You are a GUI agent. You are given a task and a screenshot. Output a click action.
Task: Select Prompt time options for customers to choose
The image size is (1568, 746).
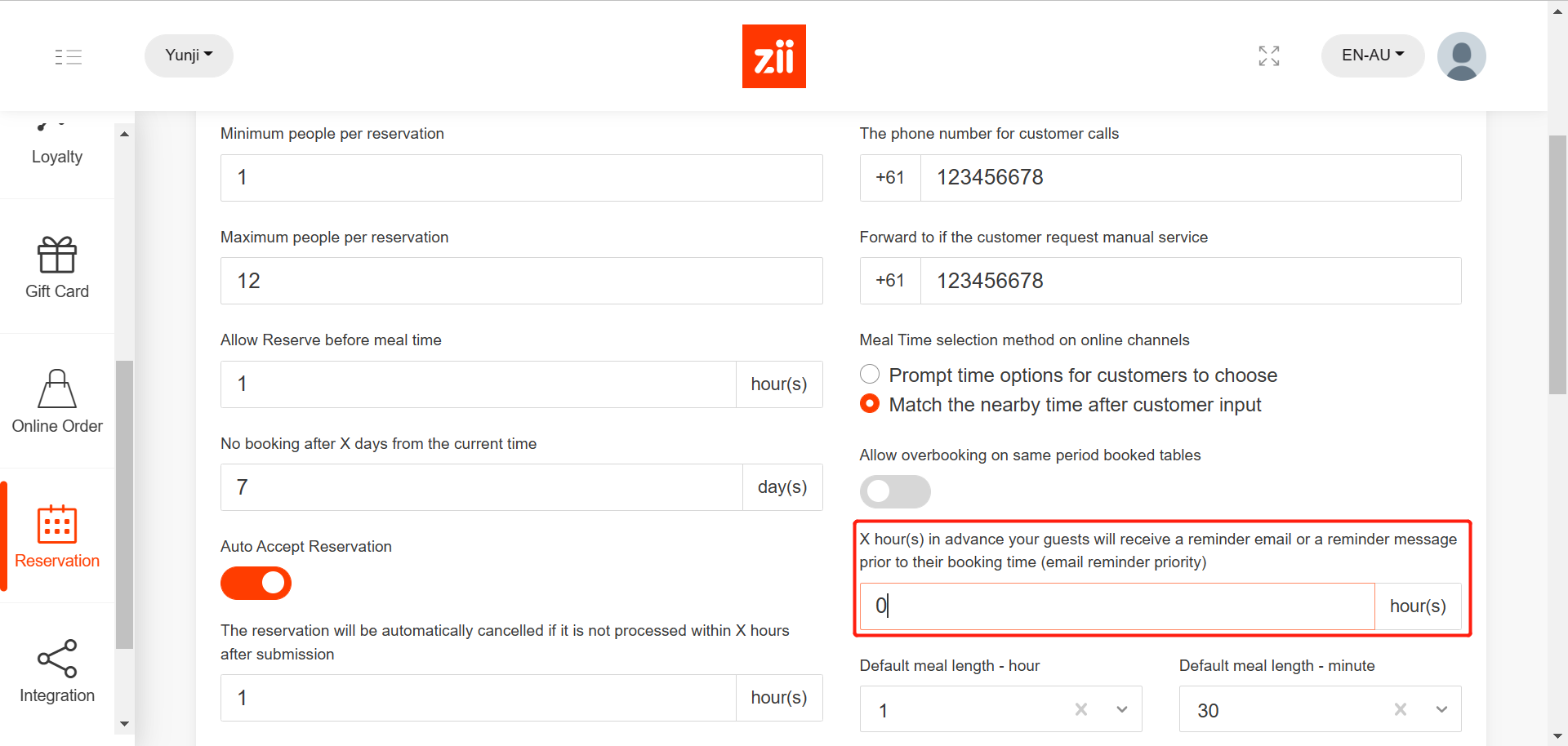[x=869, y=374]
